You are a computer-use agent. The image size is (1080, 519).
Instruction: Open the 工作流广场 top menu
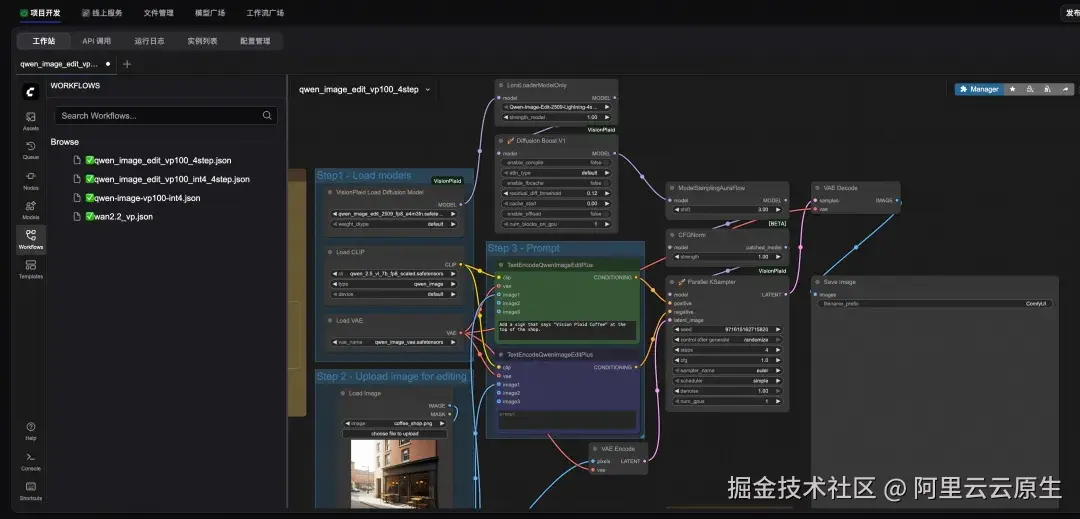click(265, 13)
